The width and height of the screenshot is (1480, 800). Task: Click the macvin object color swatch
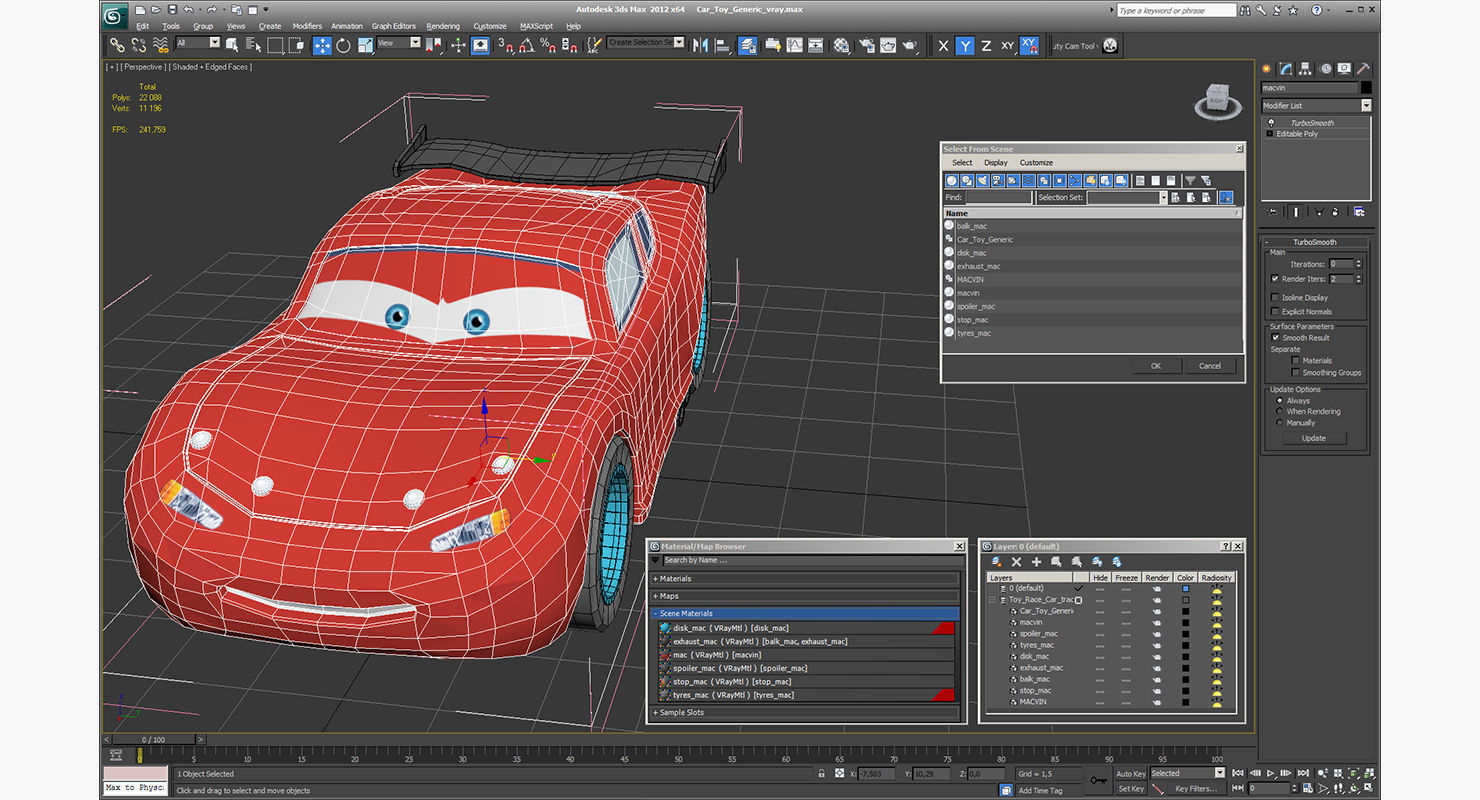pyautogui.click(x=1367, y=88)
